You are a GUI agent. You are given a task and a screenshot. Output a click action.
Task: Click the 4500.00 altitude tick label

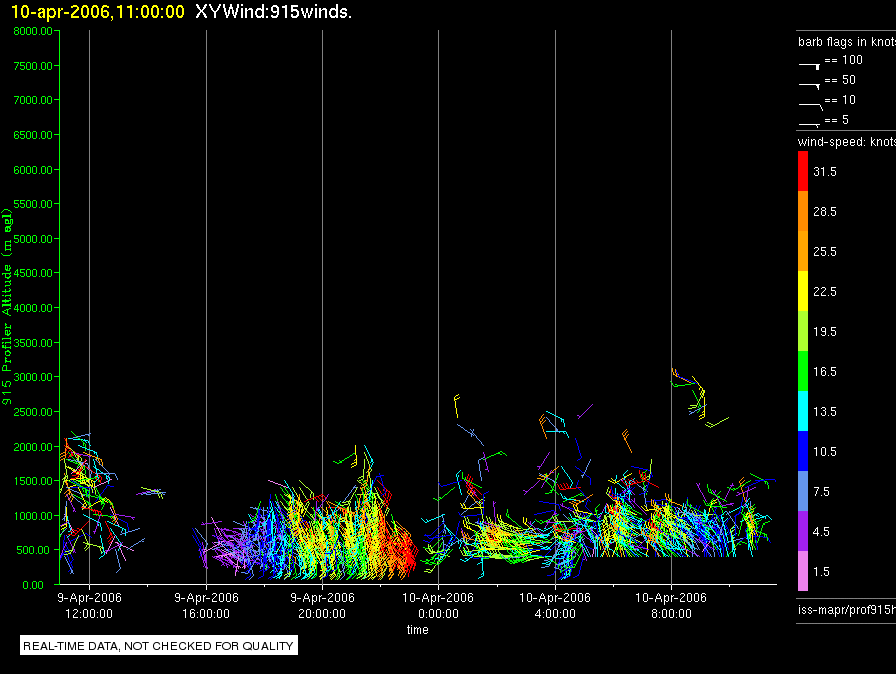coord(33,273)
